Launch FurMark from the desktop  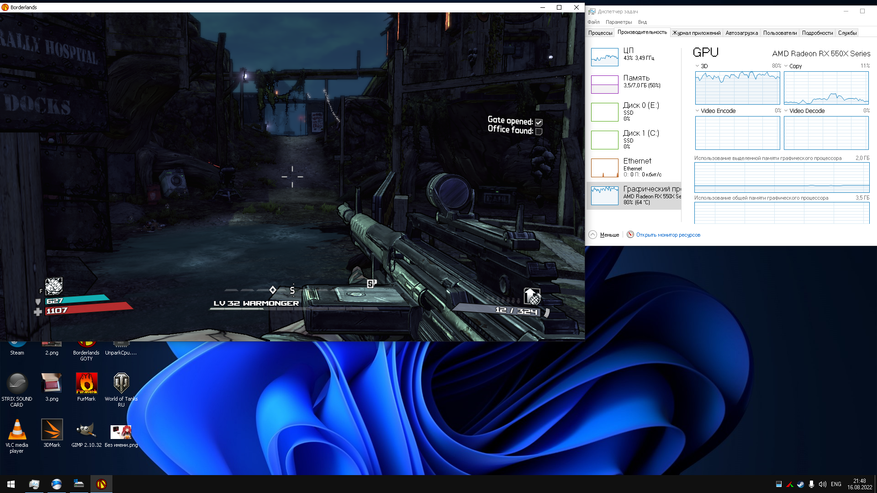coord(86,387)
